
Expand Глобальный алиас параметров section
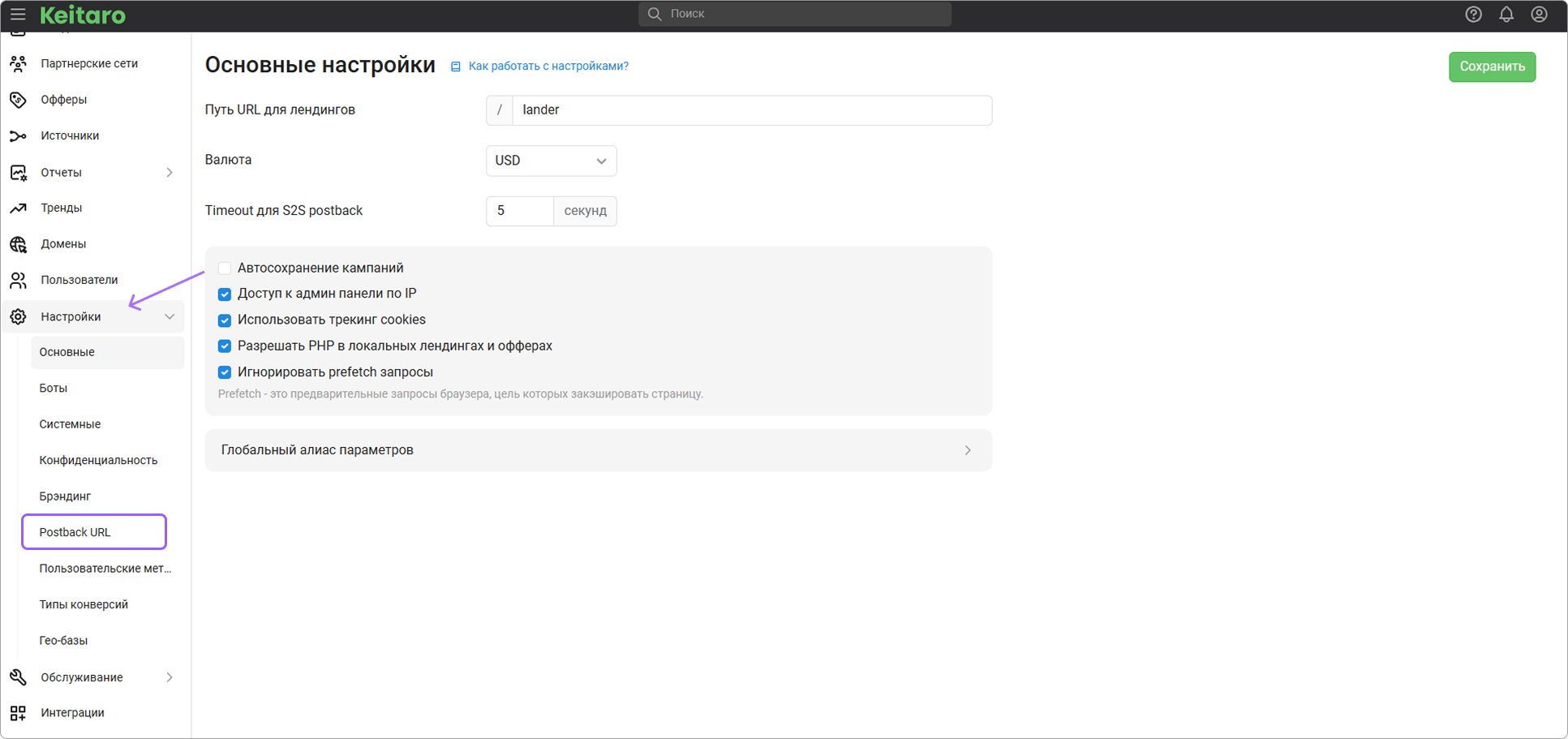pyautogui.click(x=598, y=450)
